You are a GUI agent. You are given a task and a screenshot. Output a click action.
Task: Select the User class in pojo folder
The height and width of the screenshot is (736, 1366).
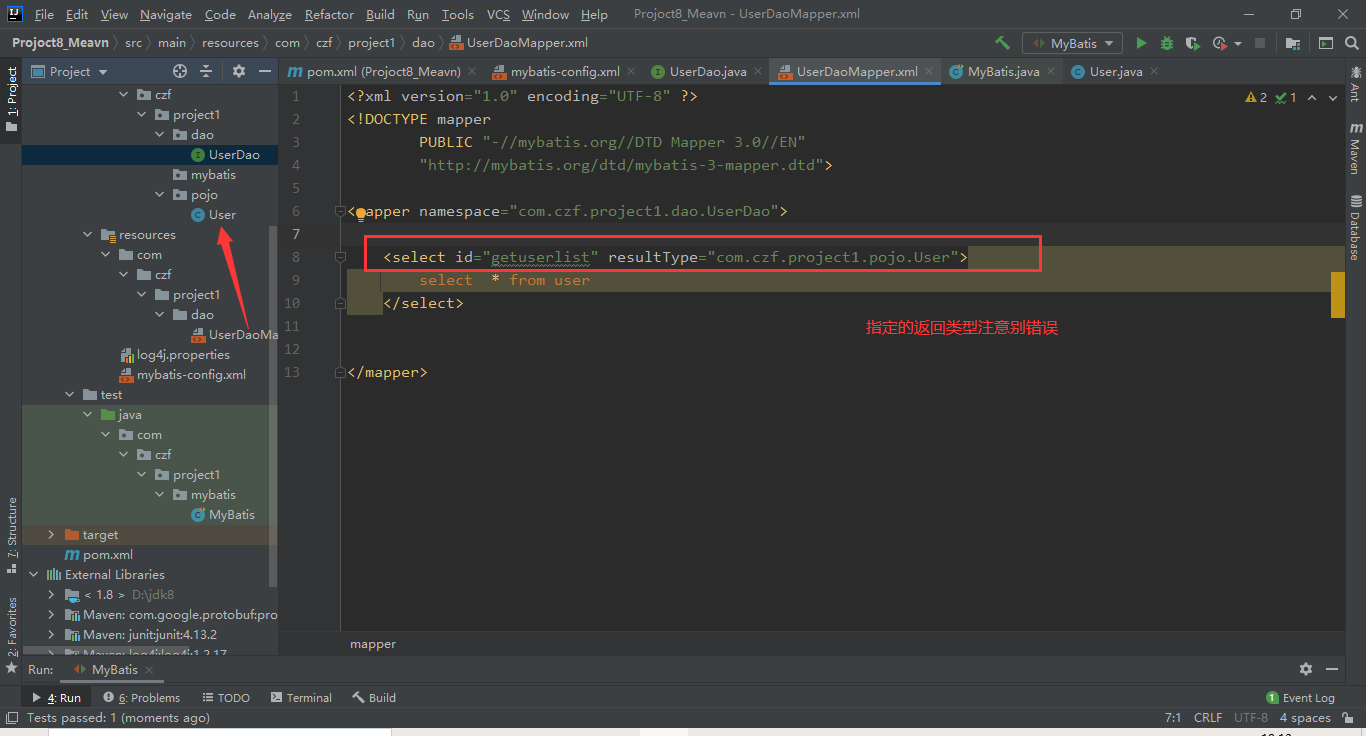tap(222, 214)
